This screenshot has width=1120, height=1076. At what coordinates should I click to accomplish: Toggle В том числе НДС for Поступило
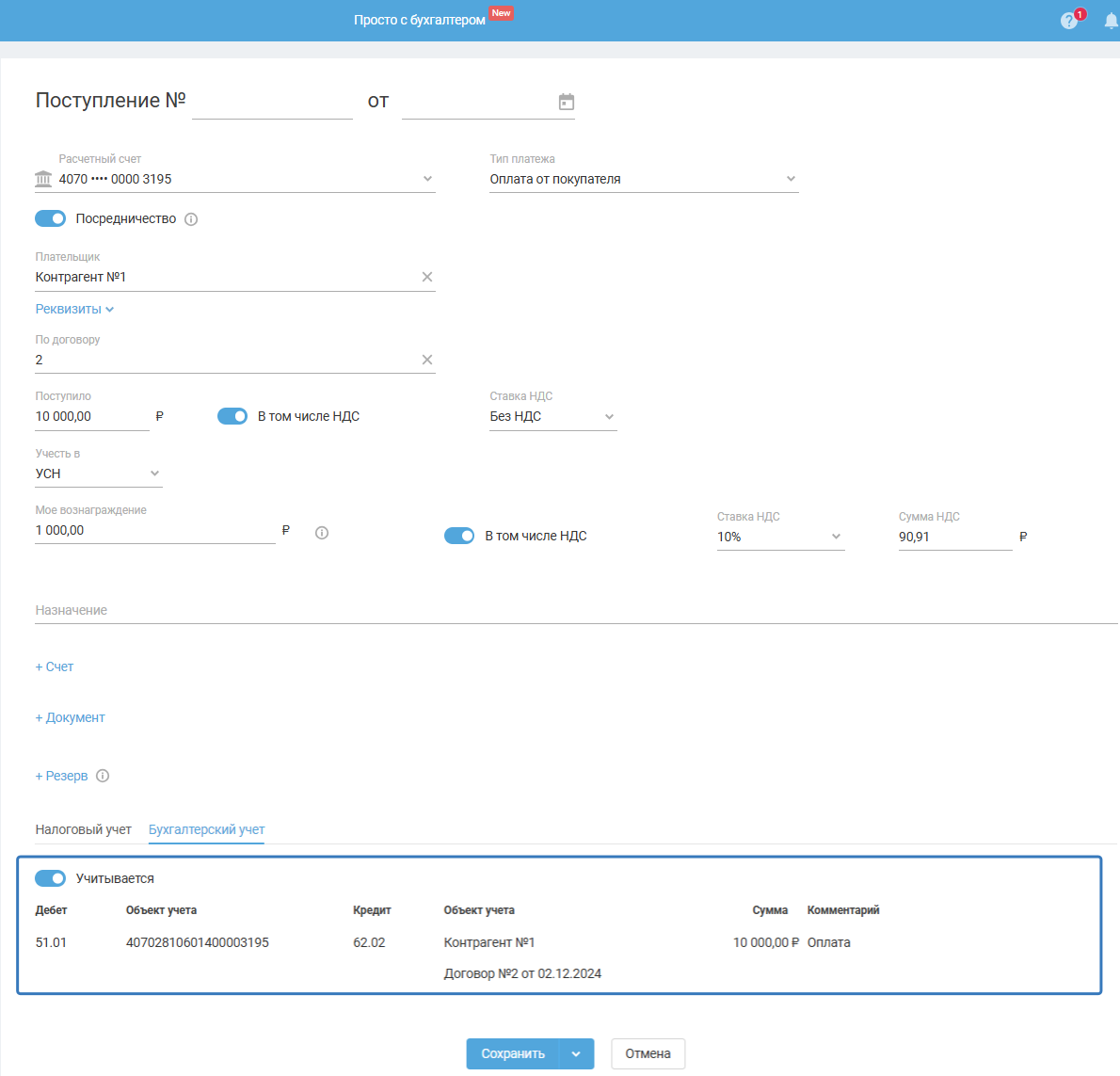coord(232,416)
